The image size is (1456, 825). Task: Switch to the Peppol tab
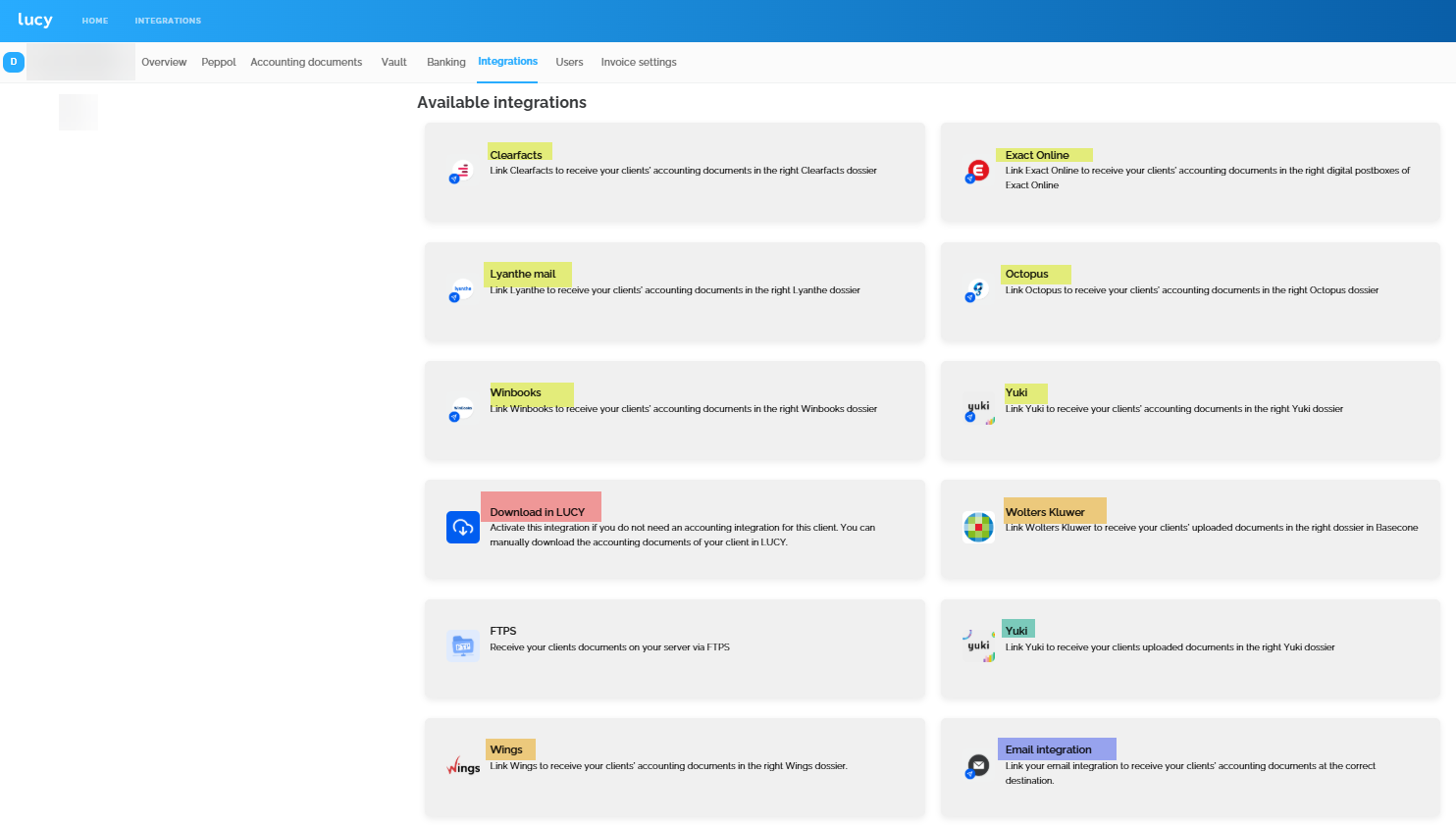(219, 62)
